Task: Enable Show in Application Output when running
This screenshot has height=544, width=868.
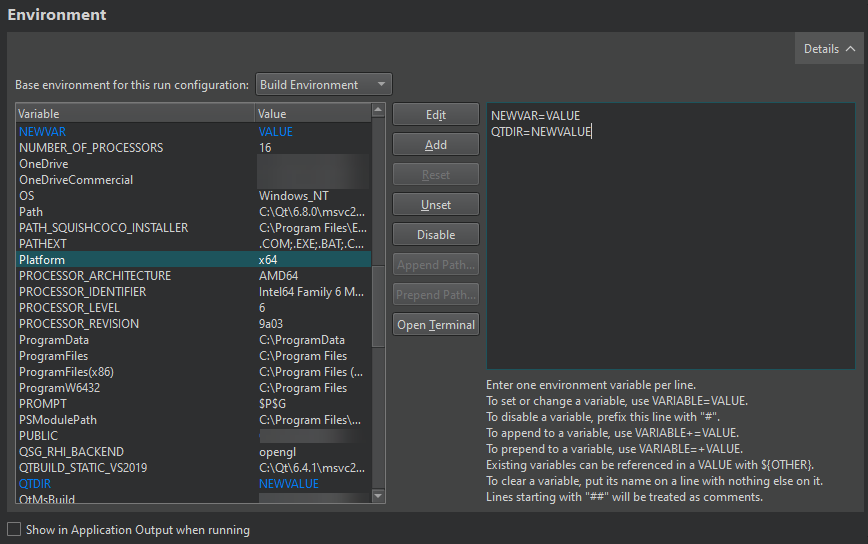Action: tap(14, 530)
